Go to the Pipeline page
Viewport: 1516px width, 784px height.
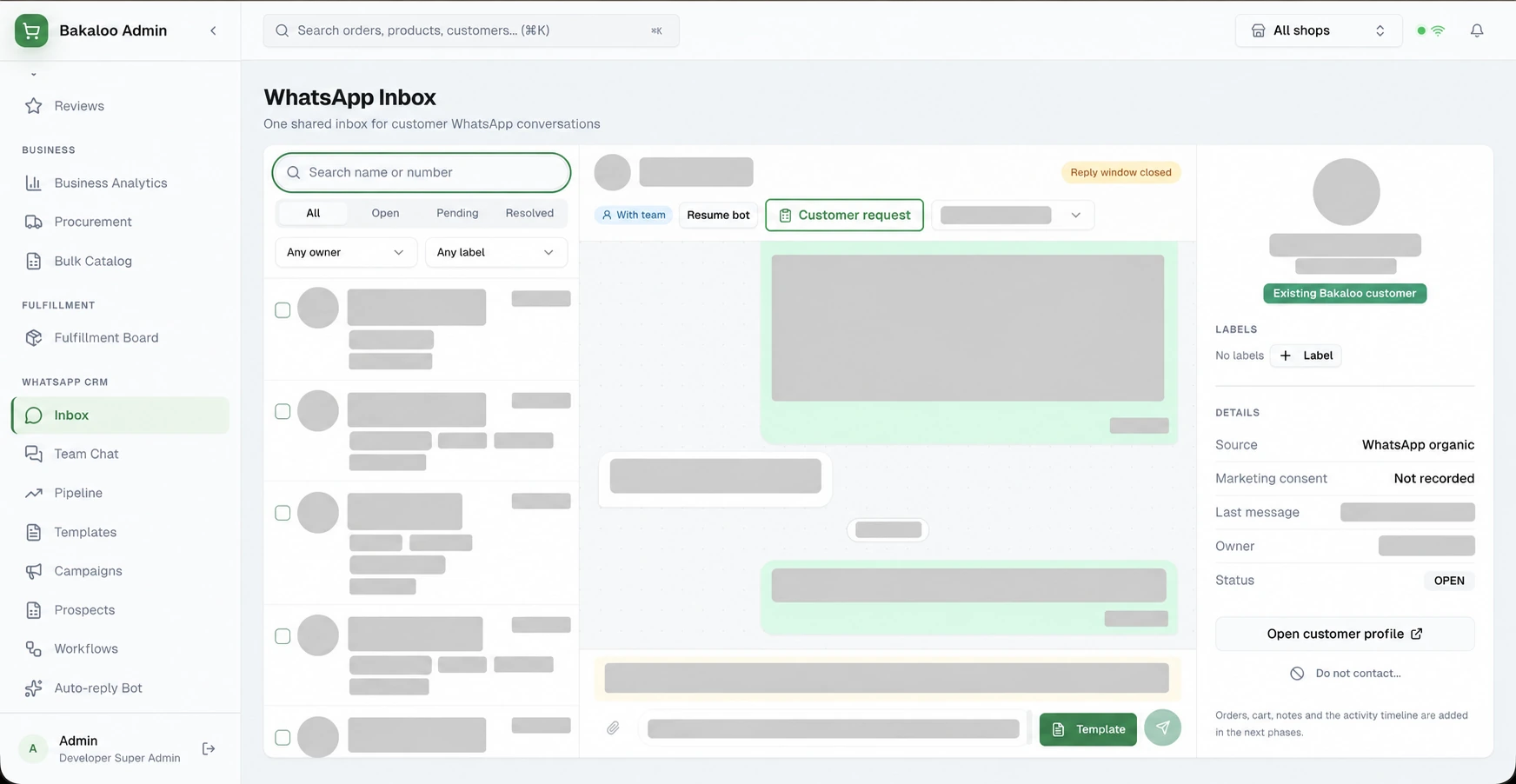pyautogui.click(x=120, y=493)
